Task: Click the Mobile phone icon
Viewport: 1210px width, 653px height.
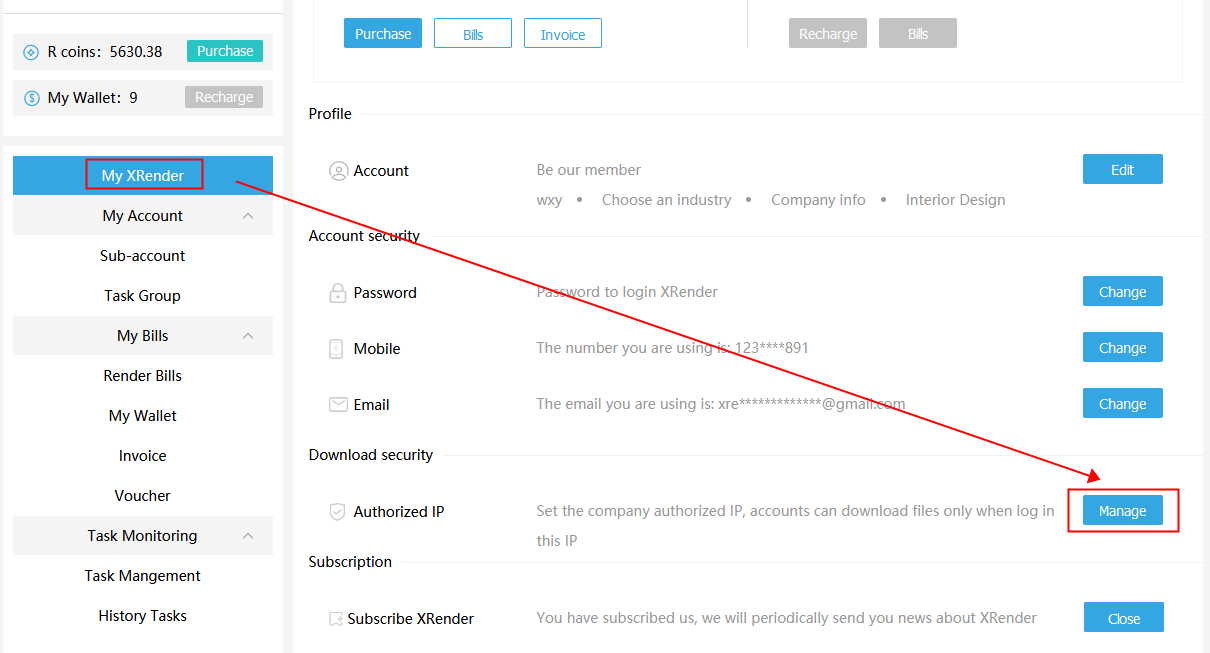Action: click(337, 349)
